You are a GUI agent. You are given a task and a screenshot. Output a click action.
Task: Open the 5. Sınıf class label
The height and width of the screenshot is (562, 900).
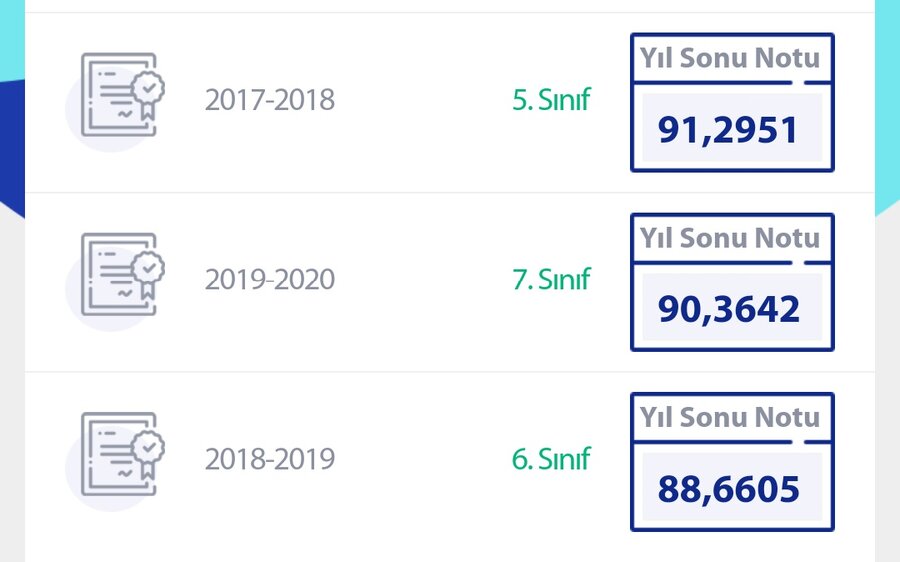click(x=551, y=100)
